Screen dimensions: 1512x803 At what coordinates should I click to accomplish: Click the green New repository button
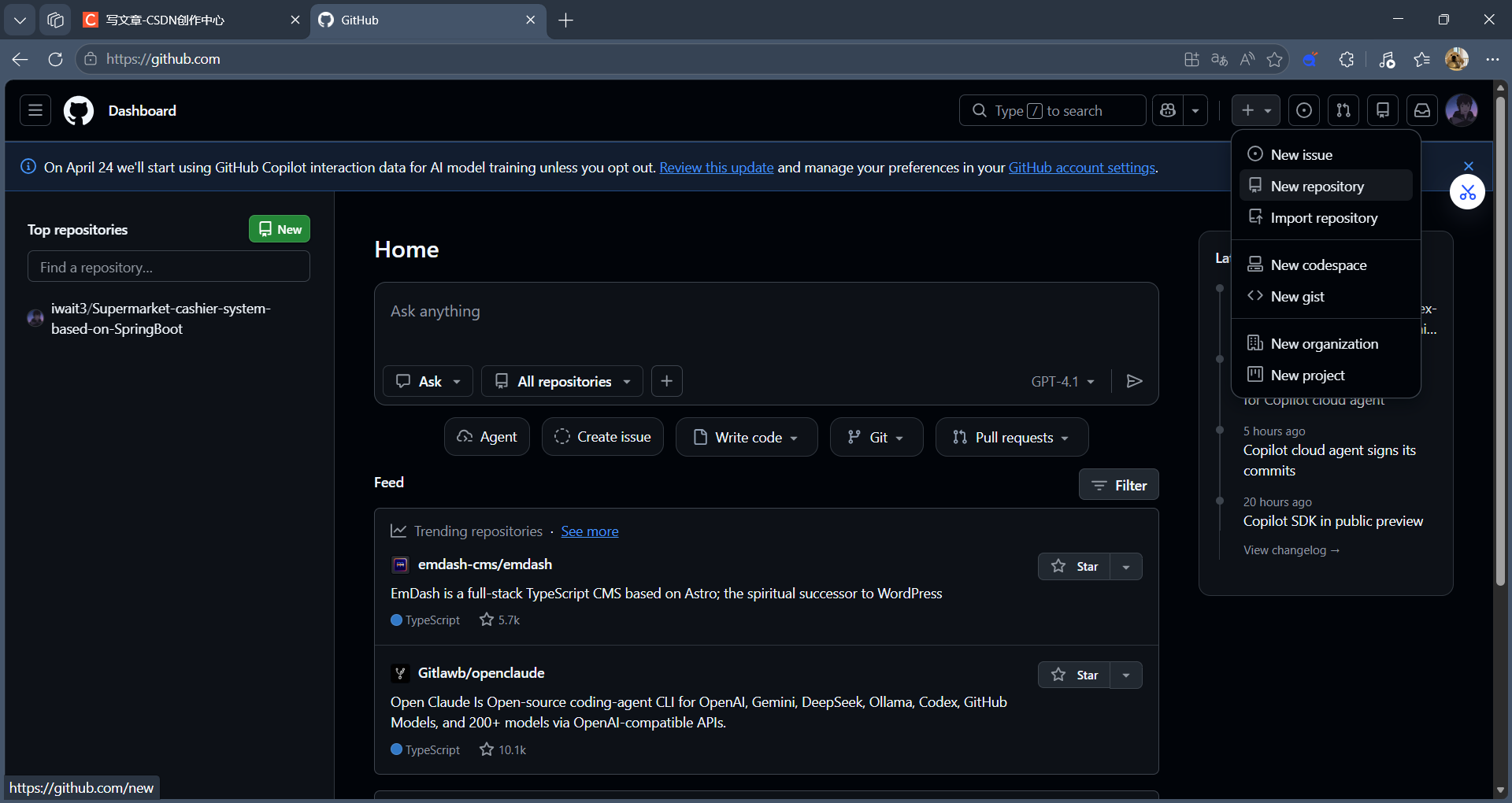[280, 229]
